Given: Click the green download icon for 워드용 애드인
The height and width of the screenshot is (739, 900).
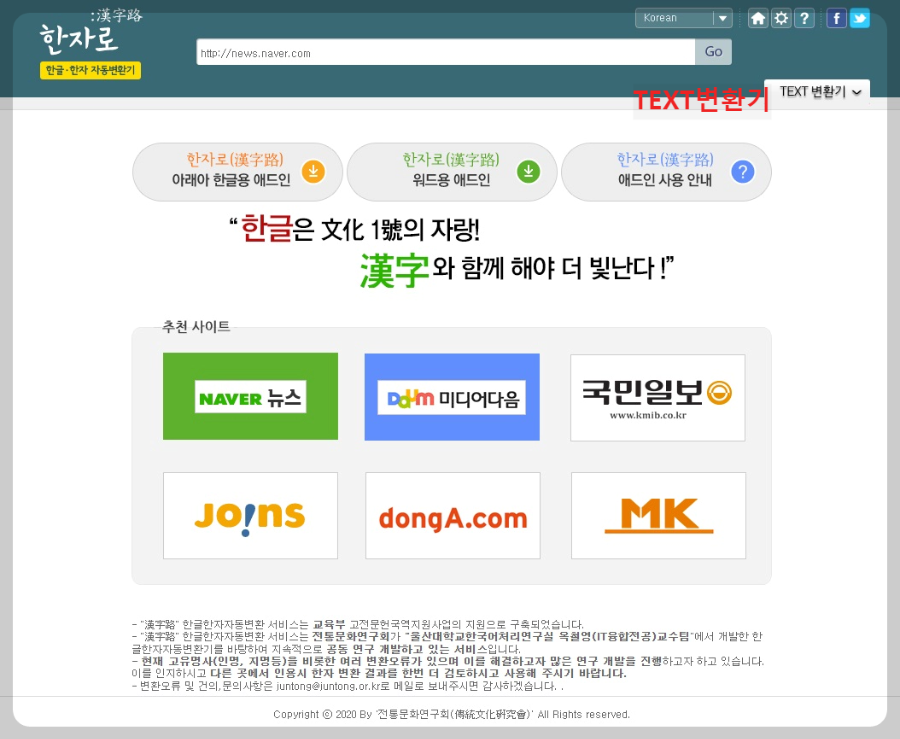Looking at the screenshot, I should pyautogui.click(x=528, y=171).
